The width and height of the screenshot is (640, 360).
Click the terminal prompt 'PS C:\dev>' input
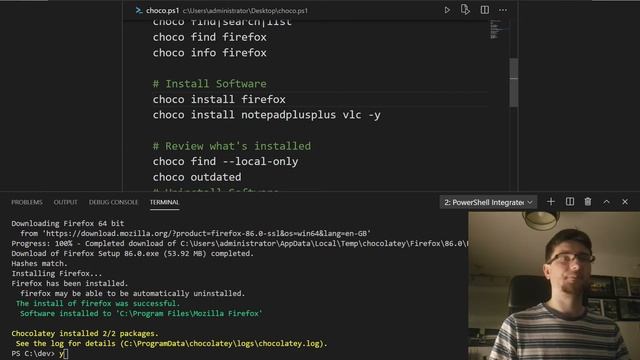pos(40,353)
